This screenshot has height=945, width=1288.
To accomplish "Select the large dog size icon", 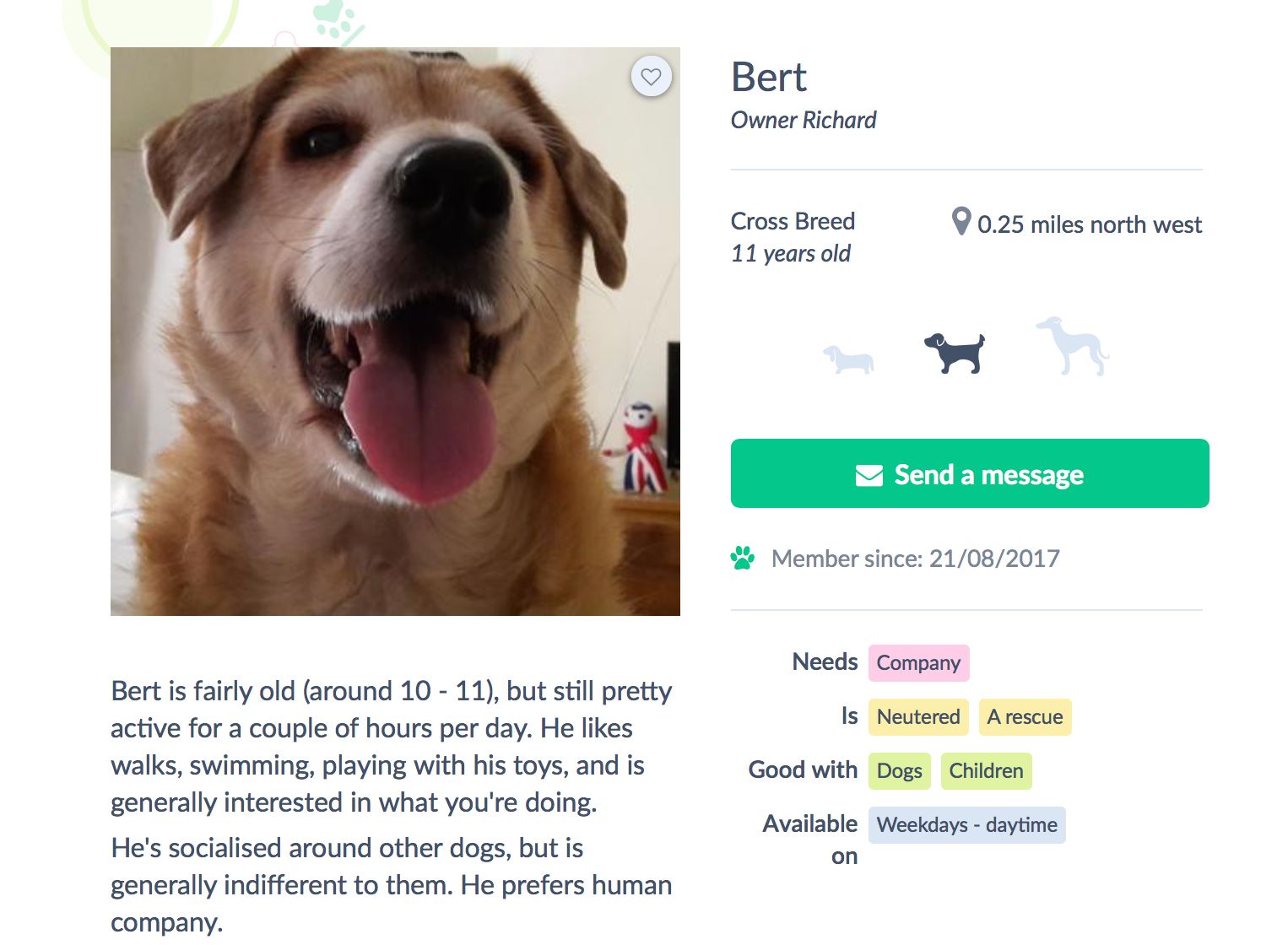I will click(1073, 346).
